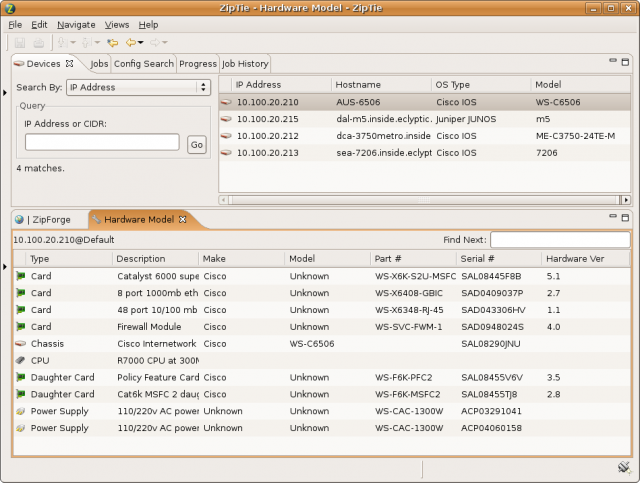This screenshot has height=483, width=640.
Task: Click the grayed Forward arrow icon
Action: (x=155, y=42)
